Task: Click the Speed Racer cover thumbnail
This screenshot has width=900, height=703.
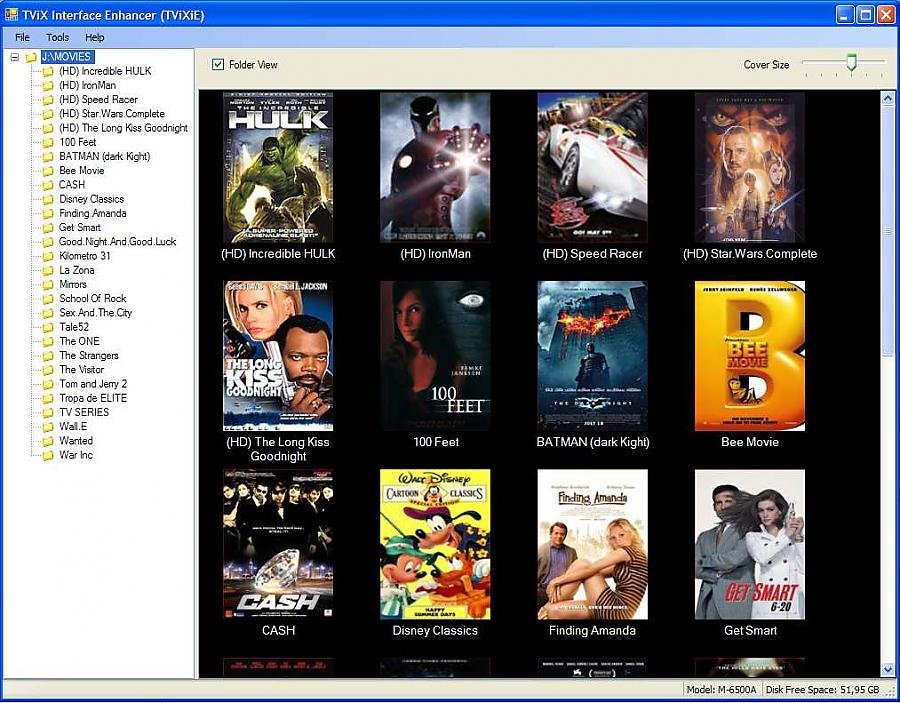Action: (x=592, y=168)
